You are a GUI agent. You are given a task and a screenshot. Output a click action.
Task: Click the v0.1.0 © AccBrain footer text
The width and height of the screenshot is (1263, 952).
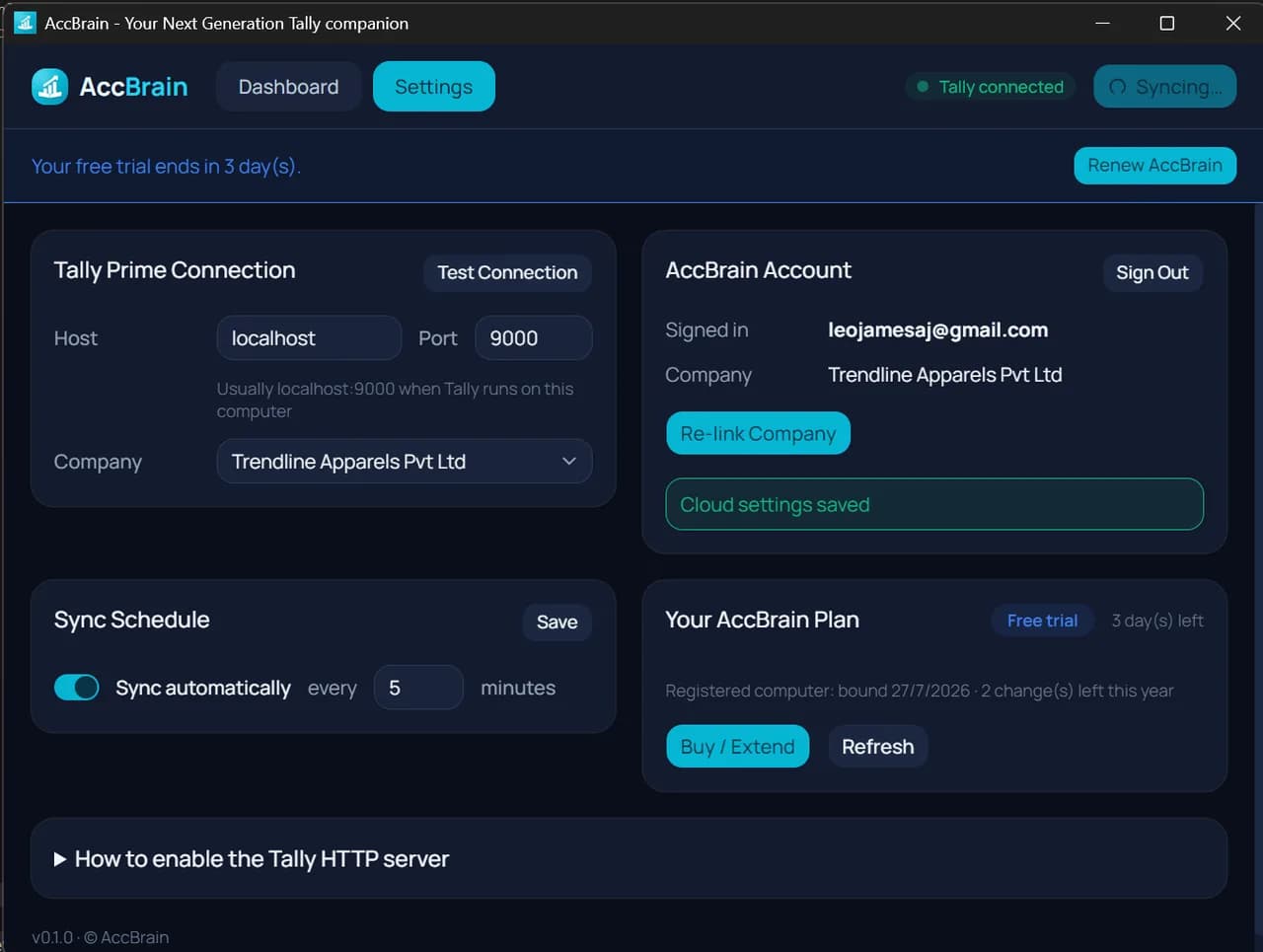[x=100, y=937]
